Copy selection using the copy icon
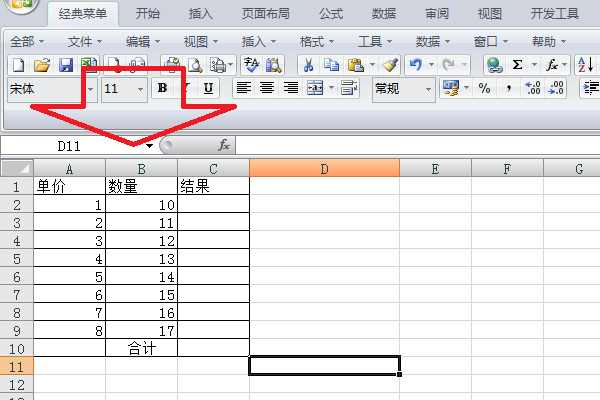Viewport: 600px width, 400px height. 331,65
